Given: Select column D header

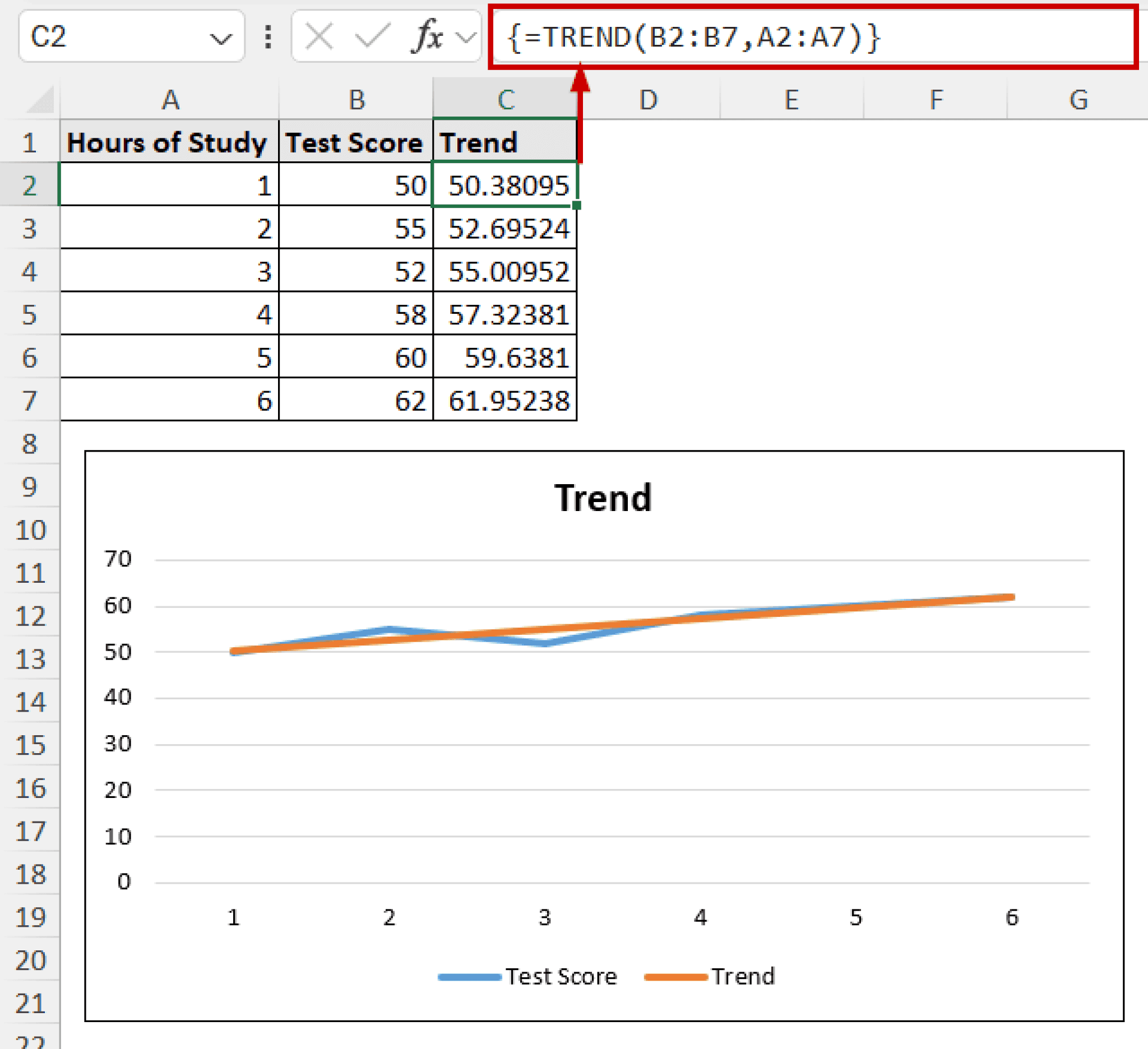Looking at the screenshot, I should (648, 100).
